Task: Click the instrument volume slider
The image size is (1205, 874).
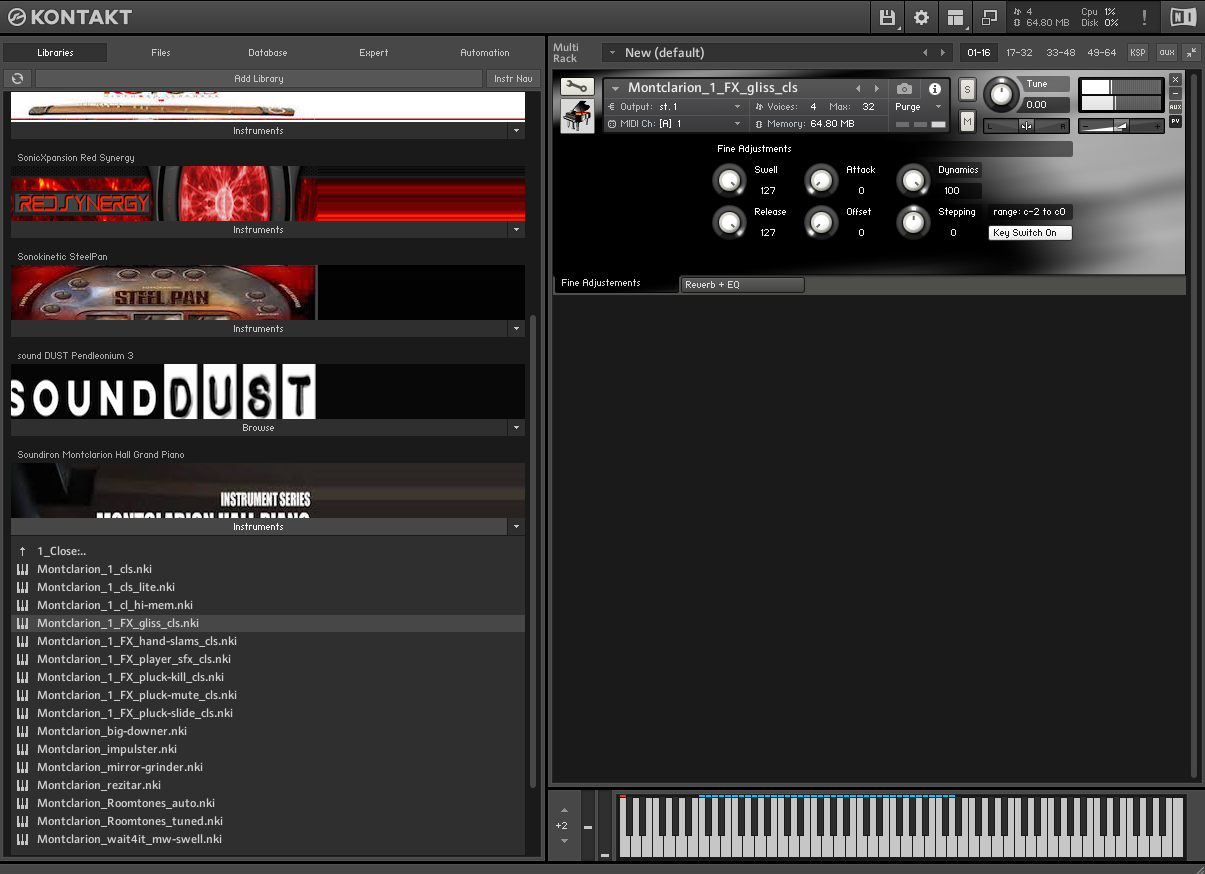Action: [x=1121, y=125]
